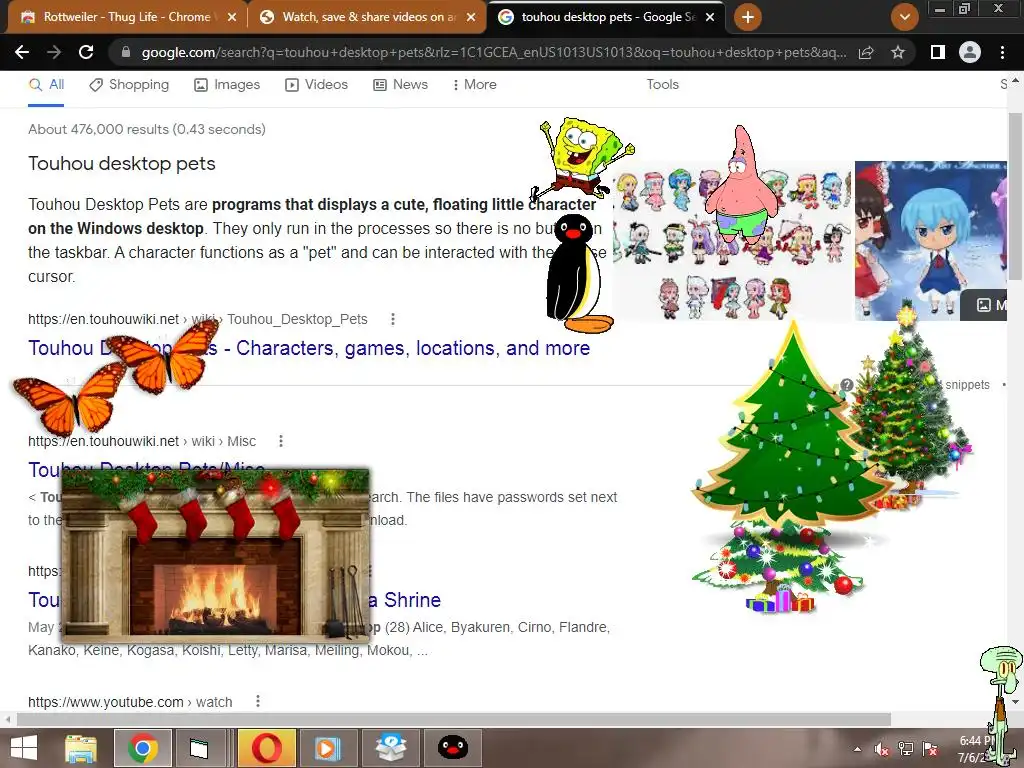Screen dimensions: 1024x768
Task: Open a new tab with the plus button
Action: pos(748,17)
